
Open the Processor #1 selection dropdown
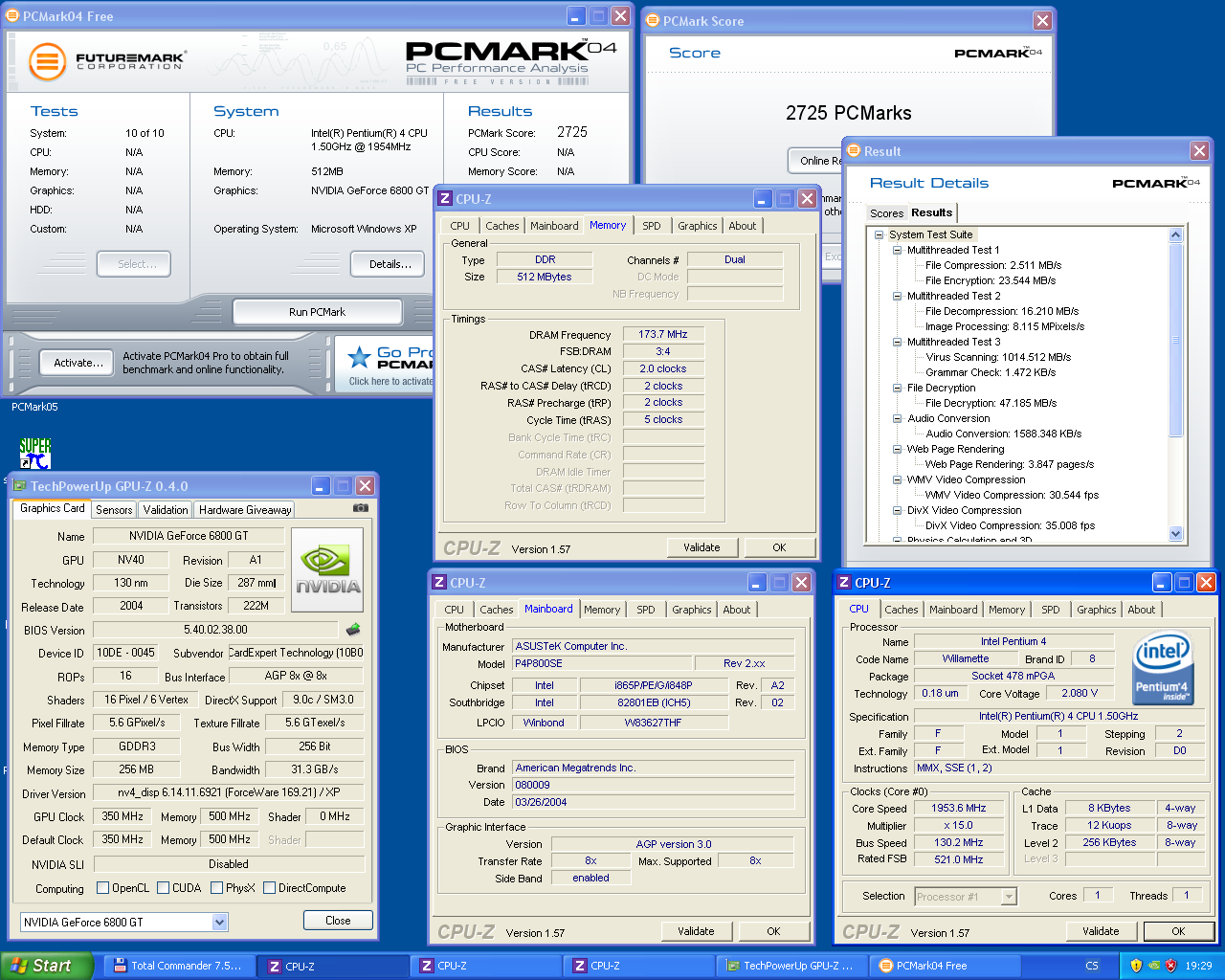(1009, 897)
